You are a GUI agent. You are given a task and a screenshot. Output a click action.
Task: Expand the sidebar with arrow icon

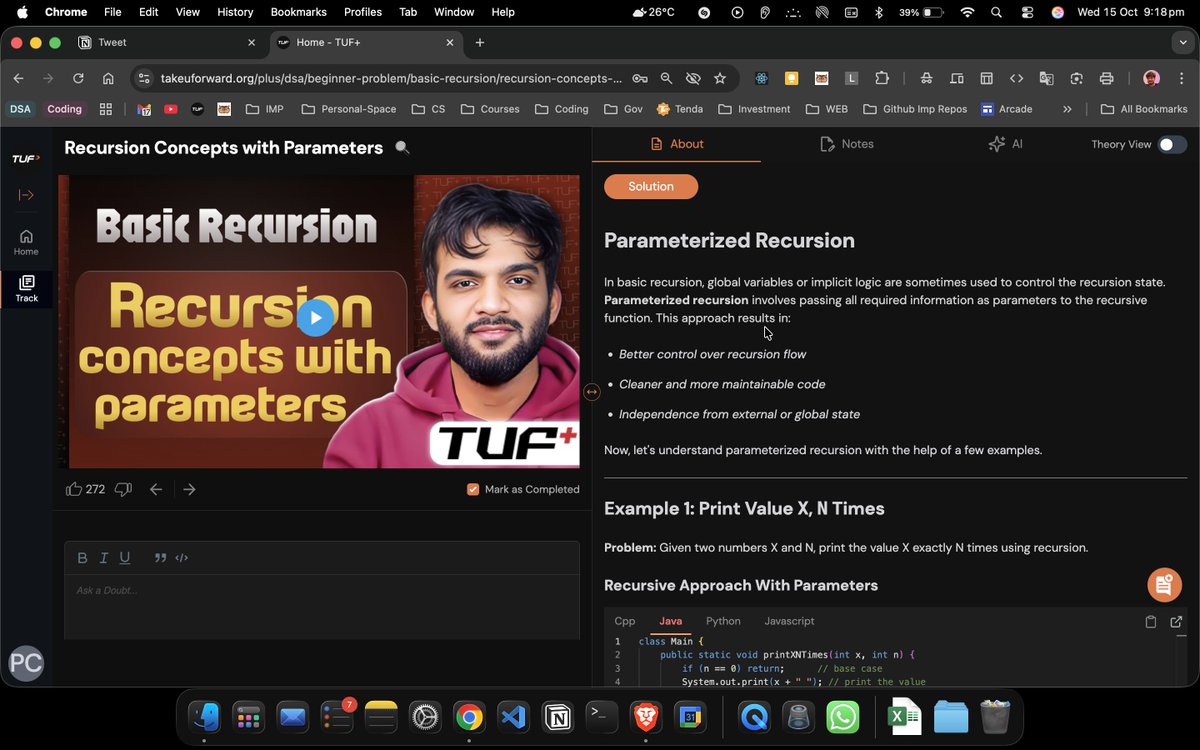pos(26,195)
